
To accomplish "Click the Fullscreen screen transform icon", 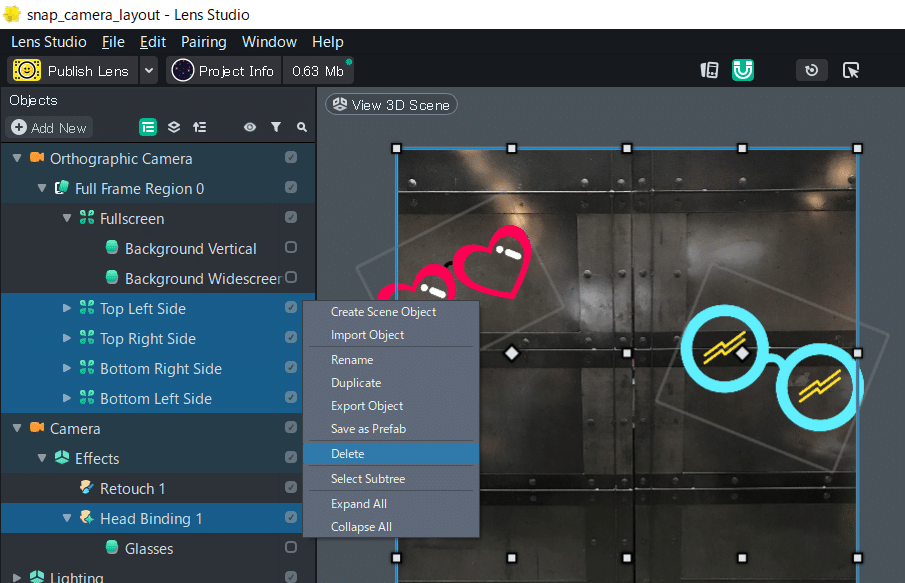I will pyautogui.click(x=87, y=218).
